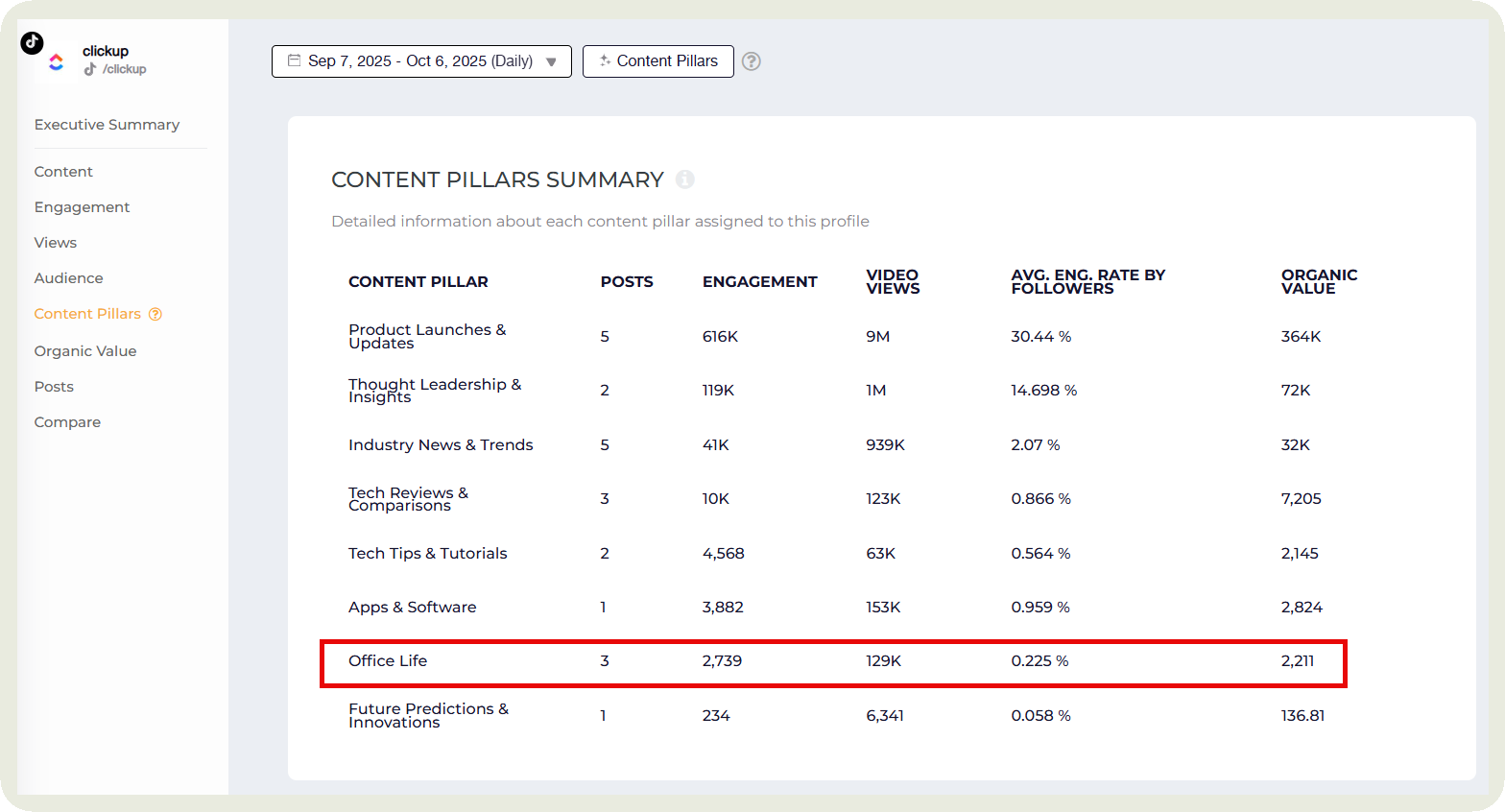Click the calendar icon in date selector
The width and height of the screenshot is (1505, 812).
(295, 60)
